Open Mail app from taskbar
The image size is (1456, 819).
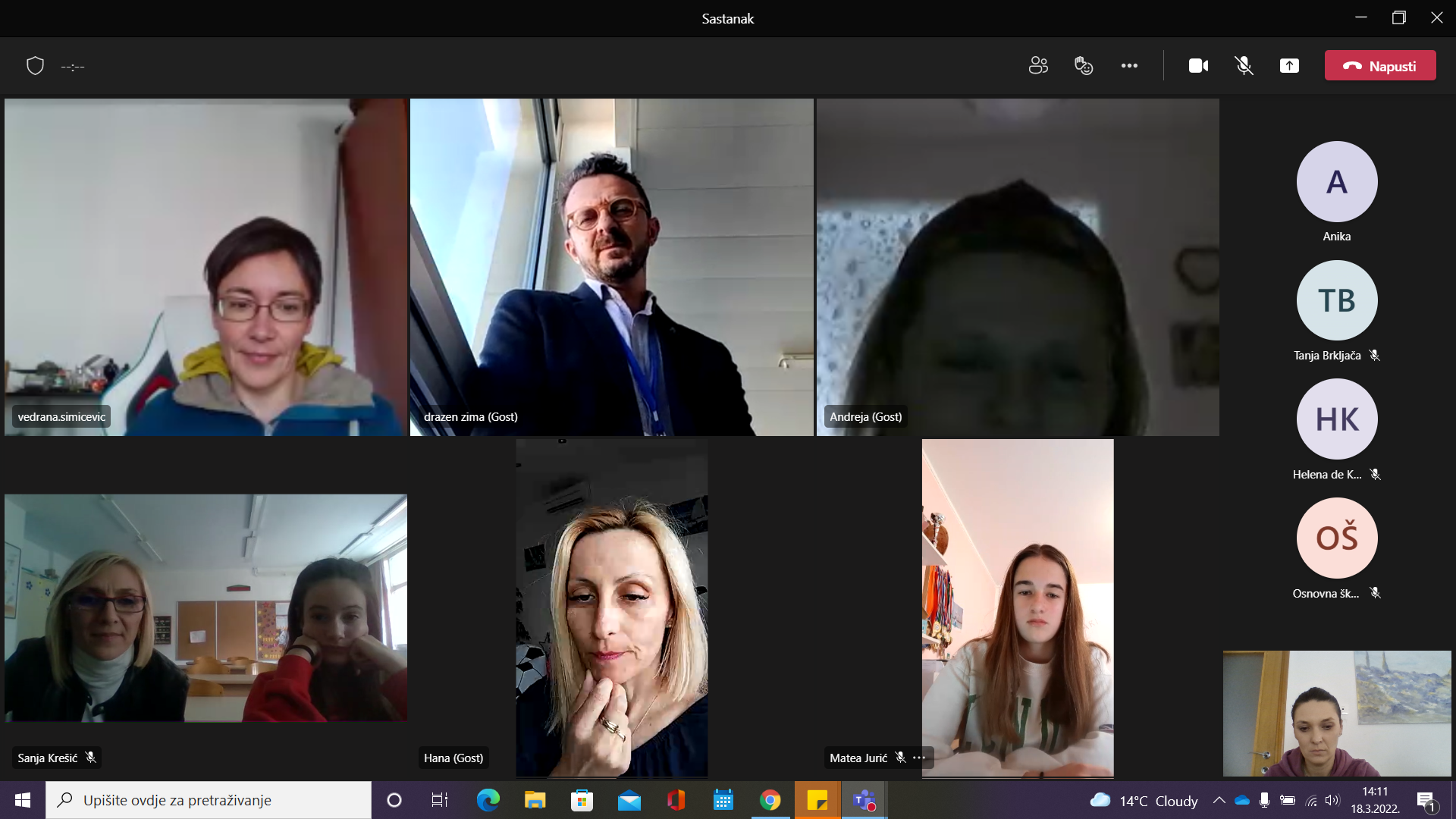[x=629, y=800]
